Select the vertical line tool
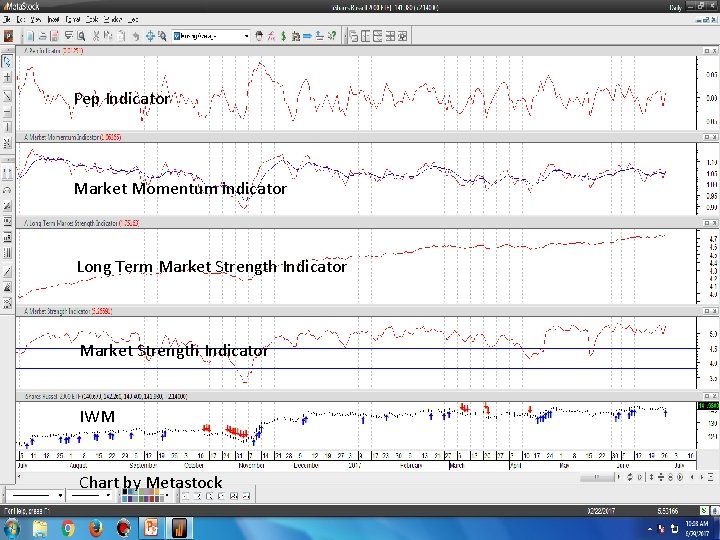 [7, 127]
